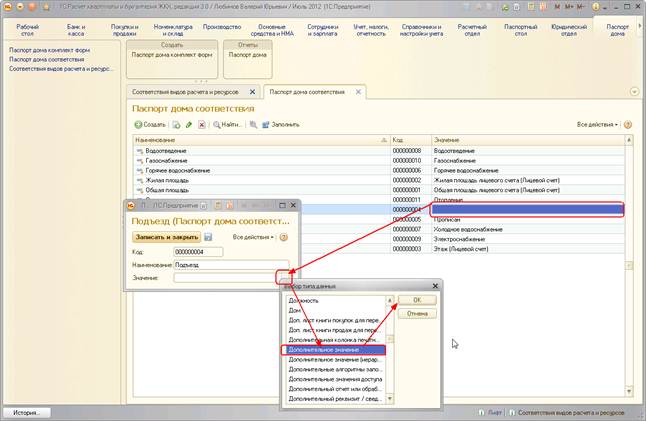
Task: Expand Все действия dropdown in Подъезд dialog
Action: point(252,237)
